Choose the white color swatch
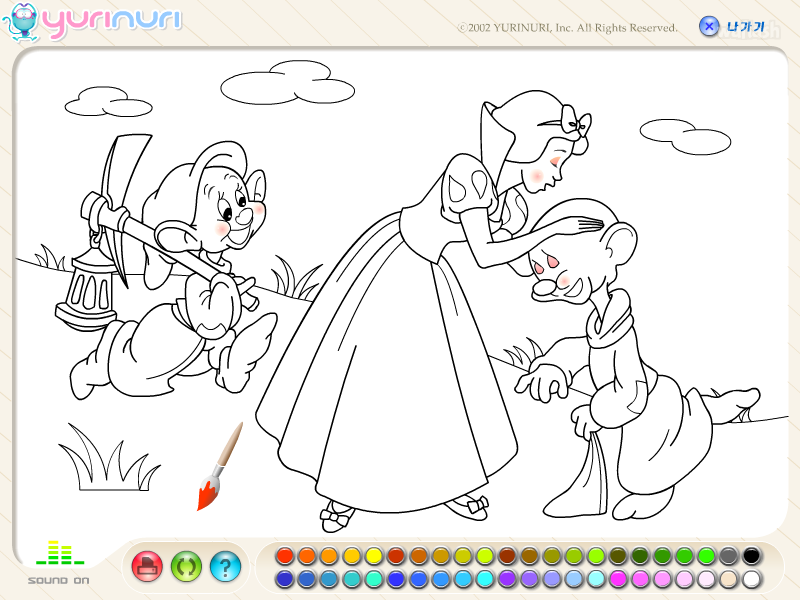 tap(751, 579)
